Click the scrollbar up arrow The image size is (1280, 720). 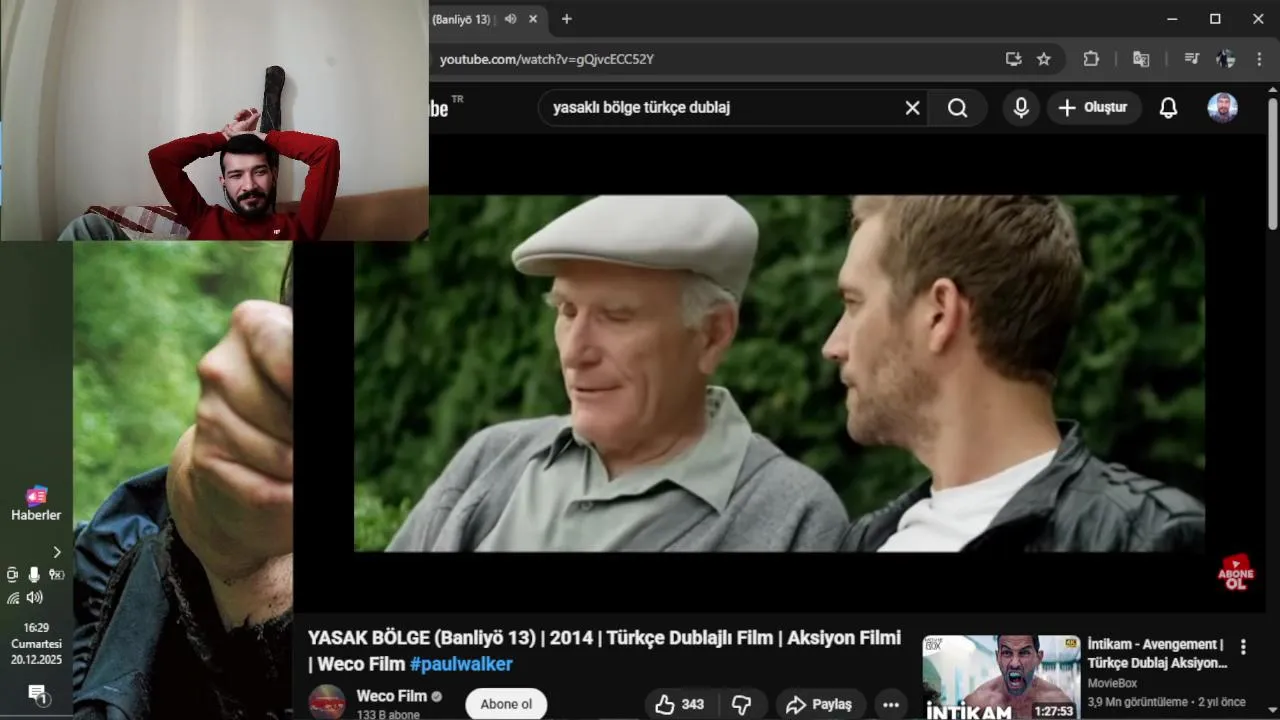click(x=1272, y=90)
